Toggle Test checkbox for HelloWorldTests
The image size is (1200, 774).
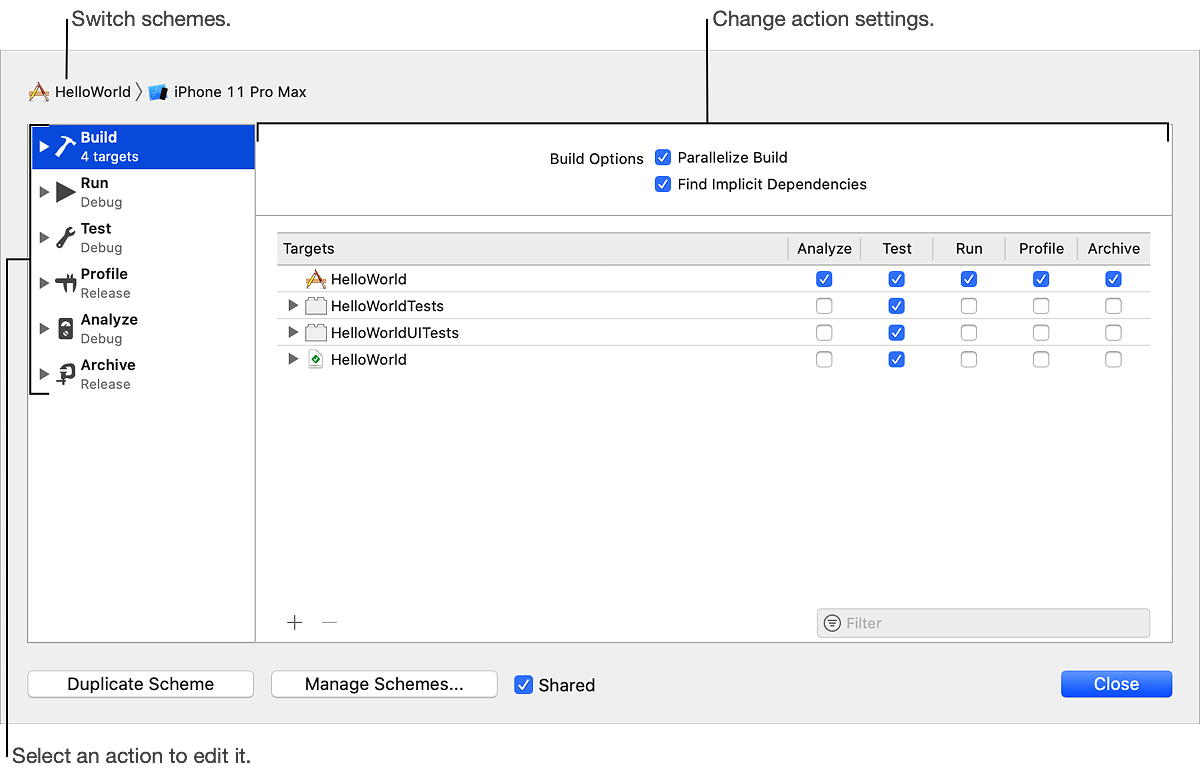tap(897, 306)
